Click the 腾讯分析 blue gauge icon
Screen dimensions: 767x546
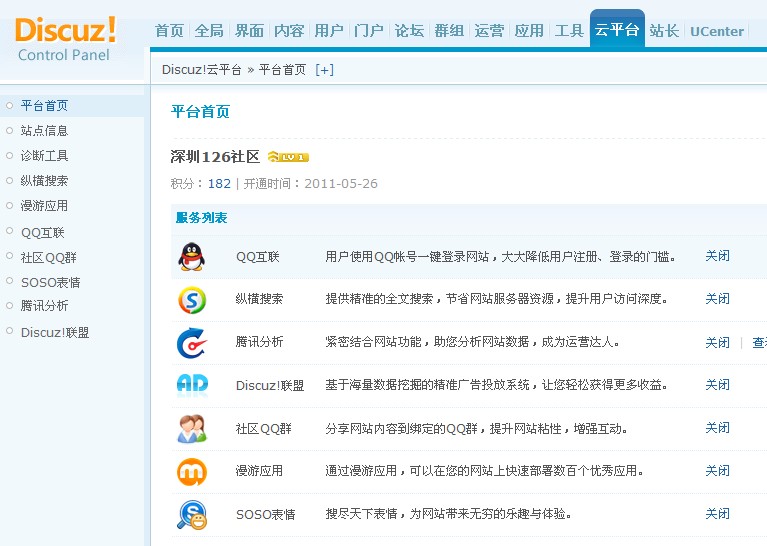tap(191, 343)
